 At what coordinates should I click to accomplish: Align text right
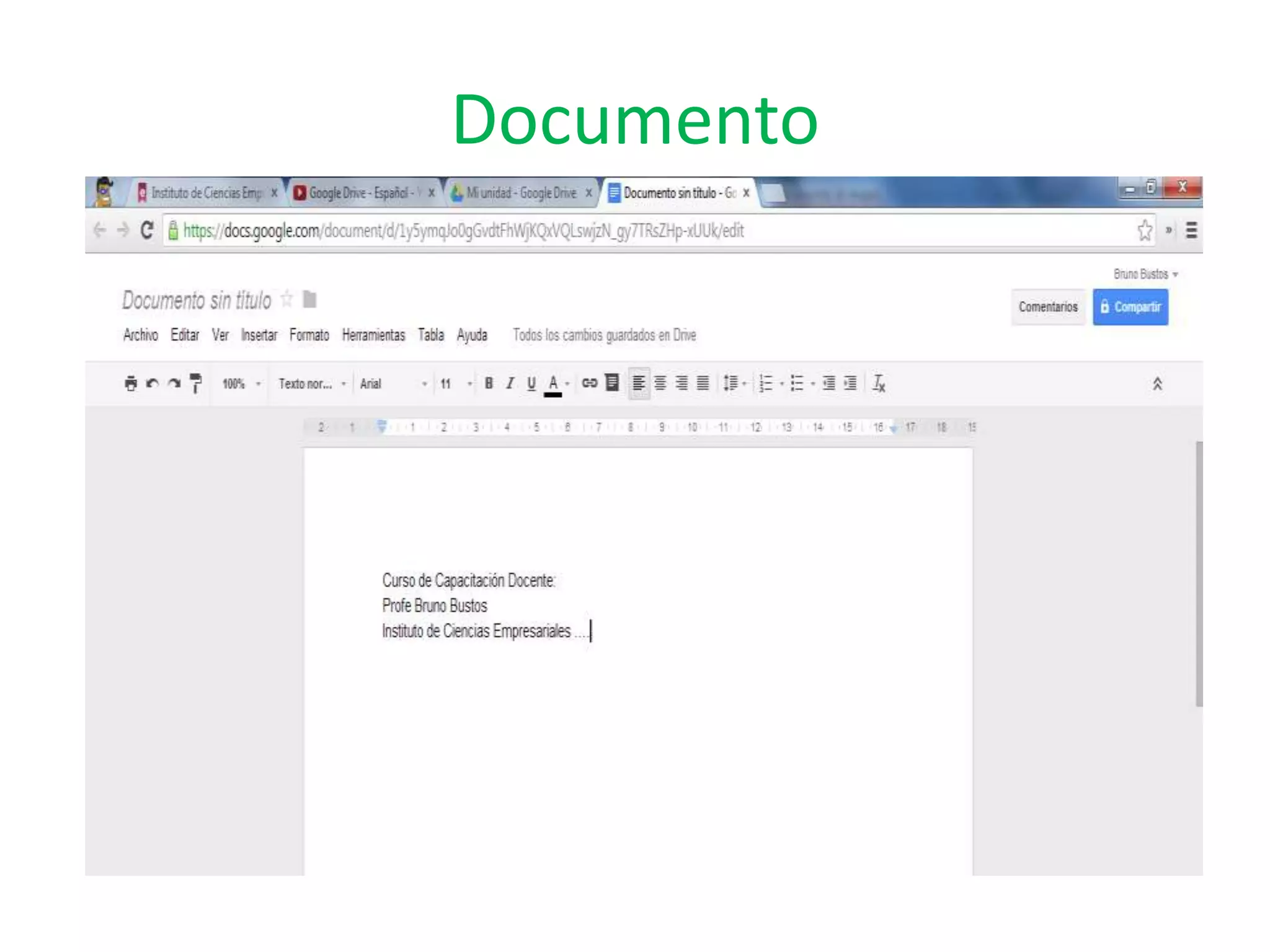pyautogui.click(x=682, y=384)
